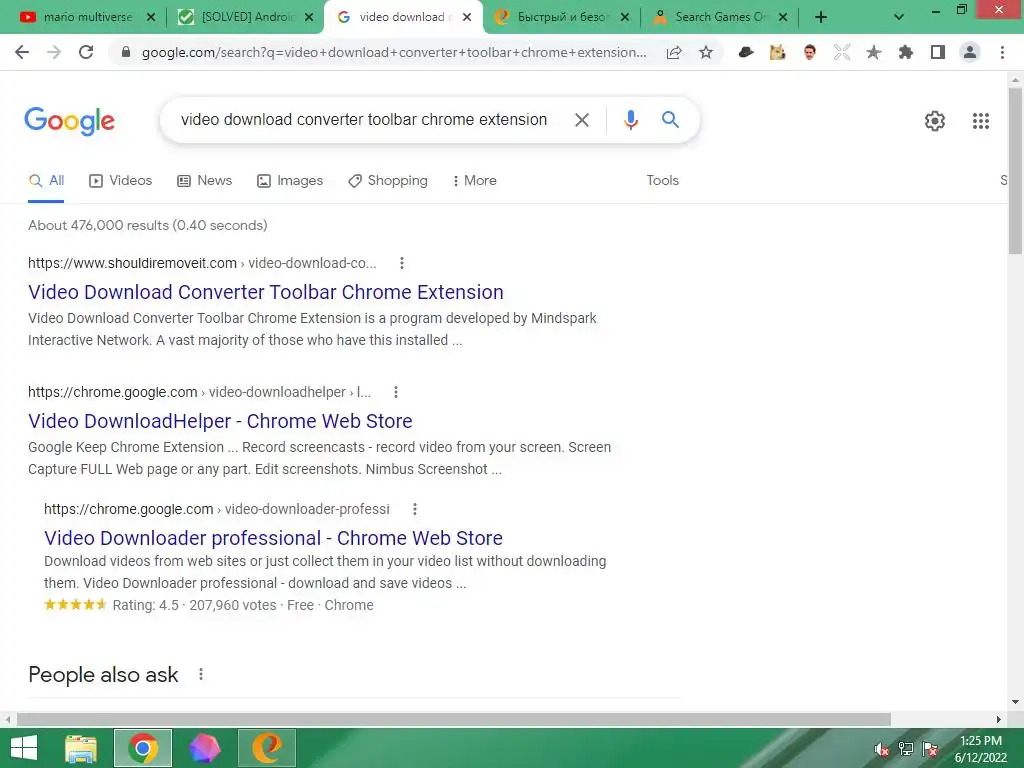Submit search with magnifier icon

point(670,120)
